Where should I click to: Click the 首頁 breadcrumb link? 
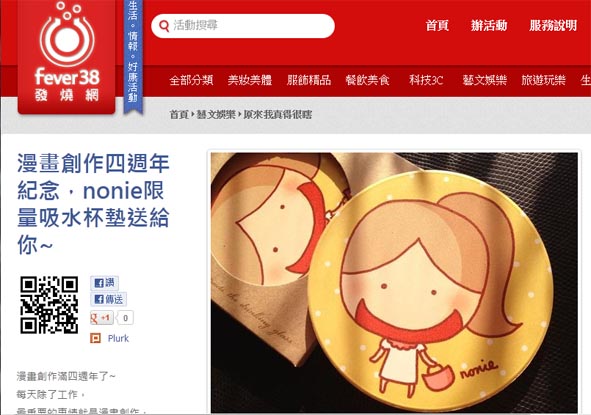(179, 114)
